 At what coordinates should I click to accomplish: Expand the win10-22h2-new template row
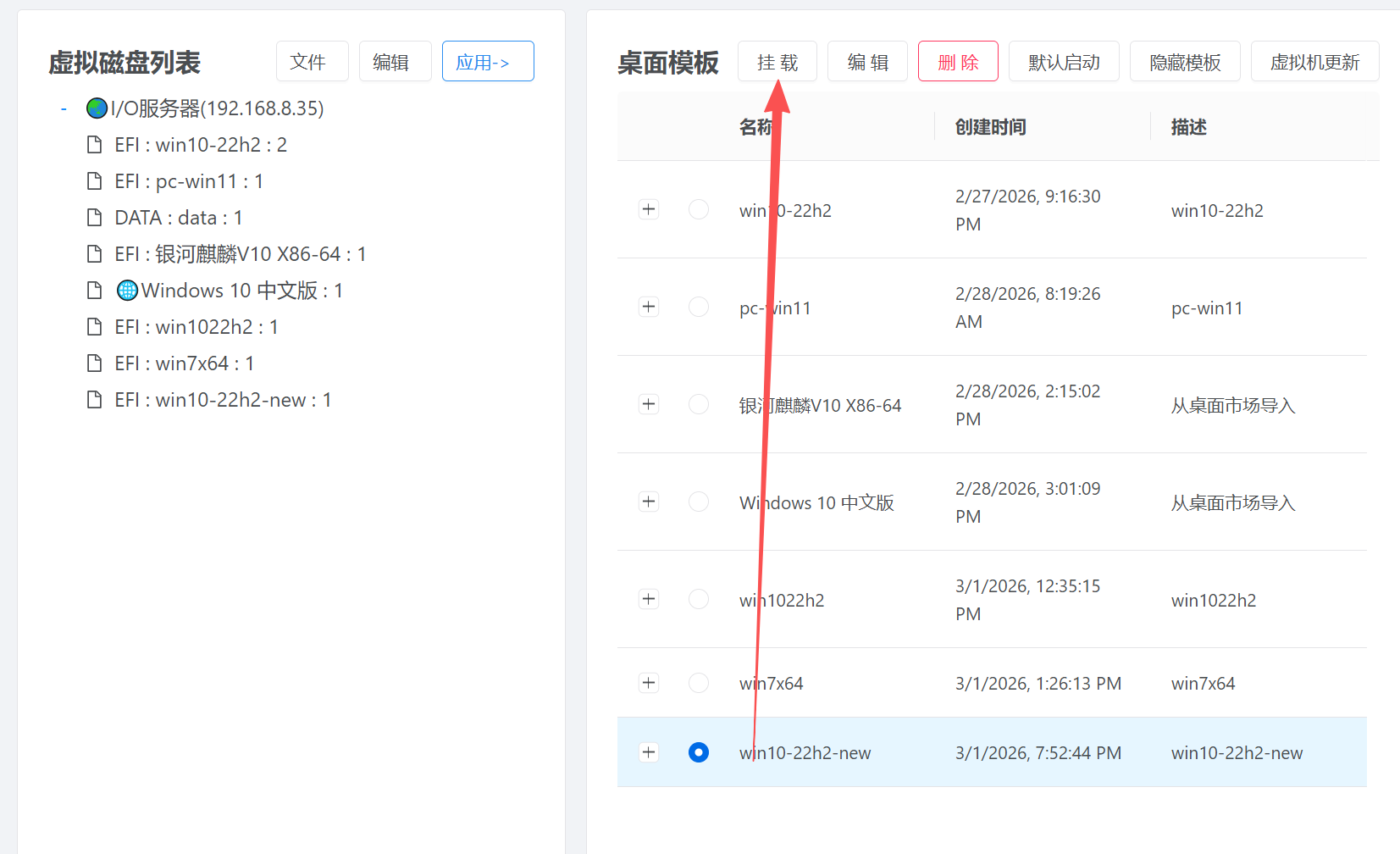click(x=649, y=752)
